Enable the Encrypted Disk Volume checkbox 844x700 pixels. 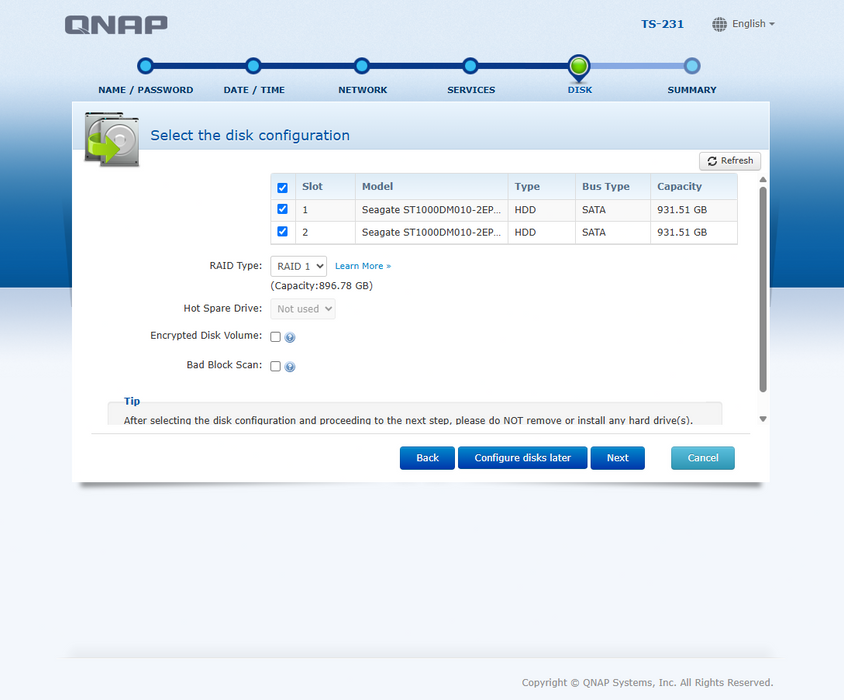point(276,337)
